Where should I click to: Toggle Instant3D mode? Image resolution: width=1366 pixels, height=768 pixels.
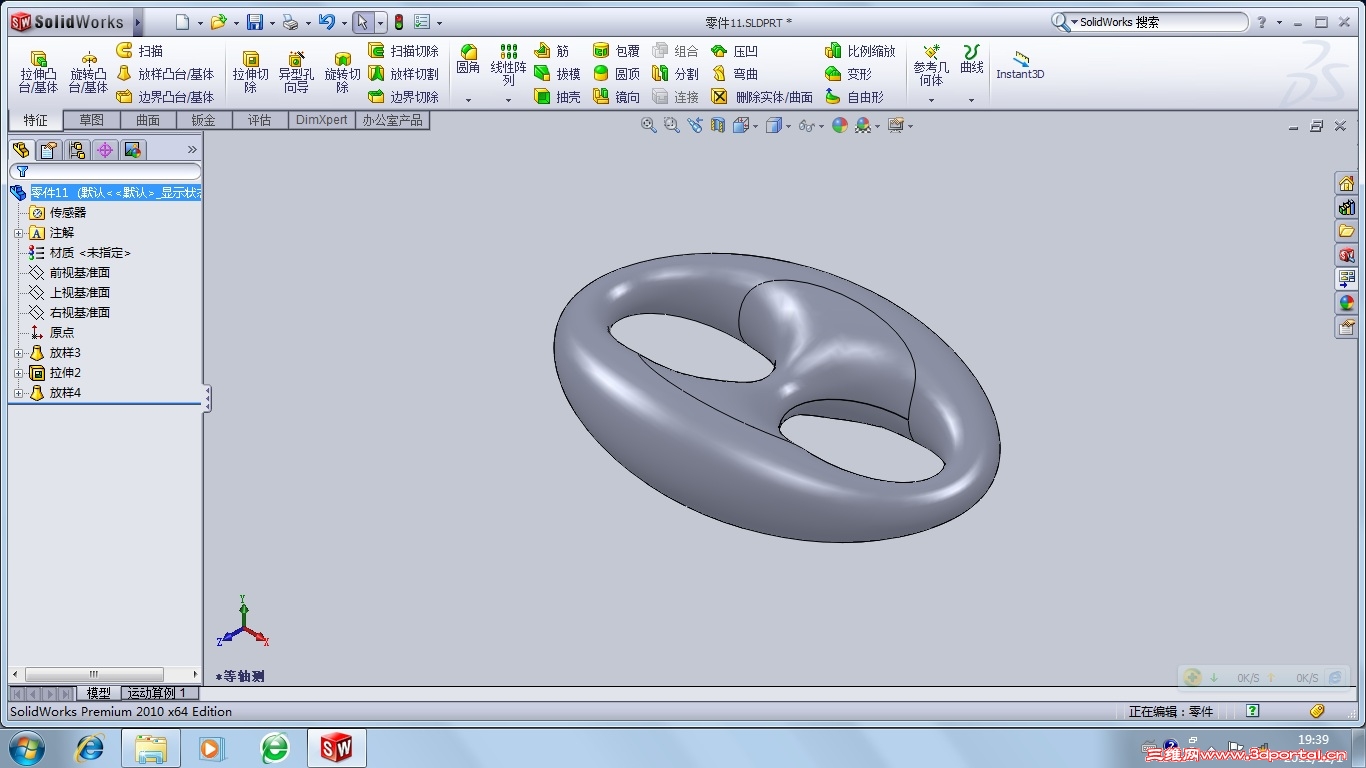coord(1020,65)
